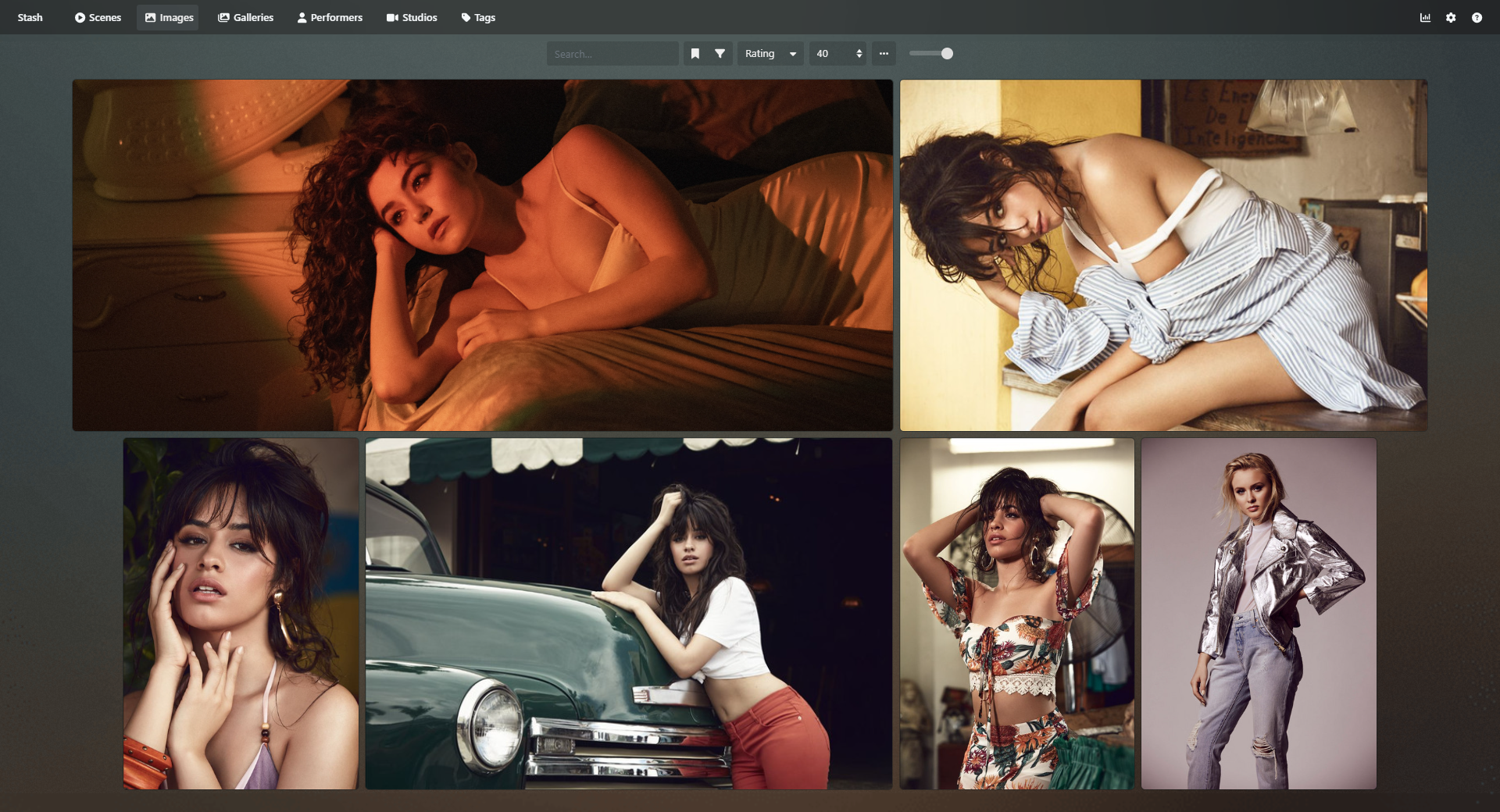Open the 40 per page selector

point(837,53)
